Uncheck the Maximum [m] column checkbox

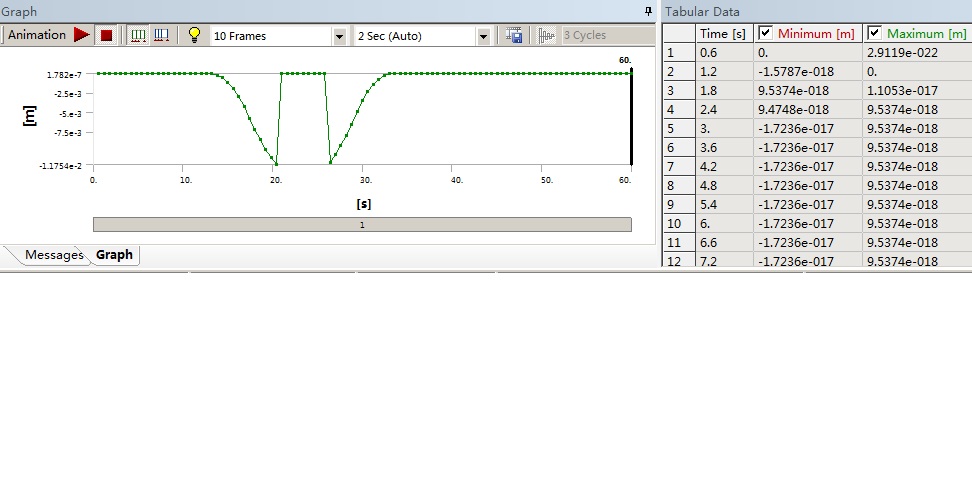click(874, 33)
